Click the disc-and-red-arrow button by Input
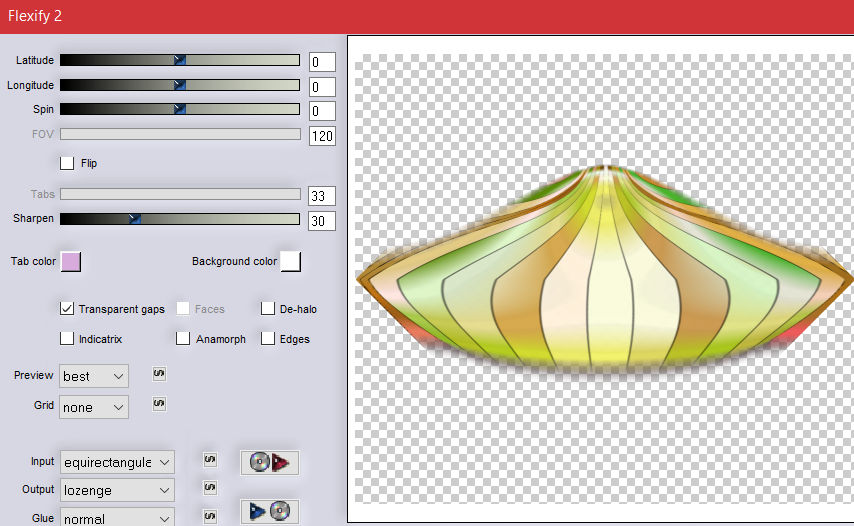 [x=270, y=463]
